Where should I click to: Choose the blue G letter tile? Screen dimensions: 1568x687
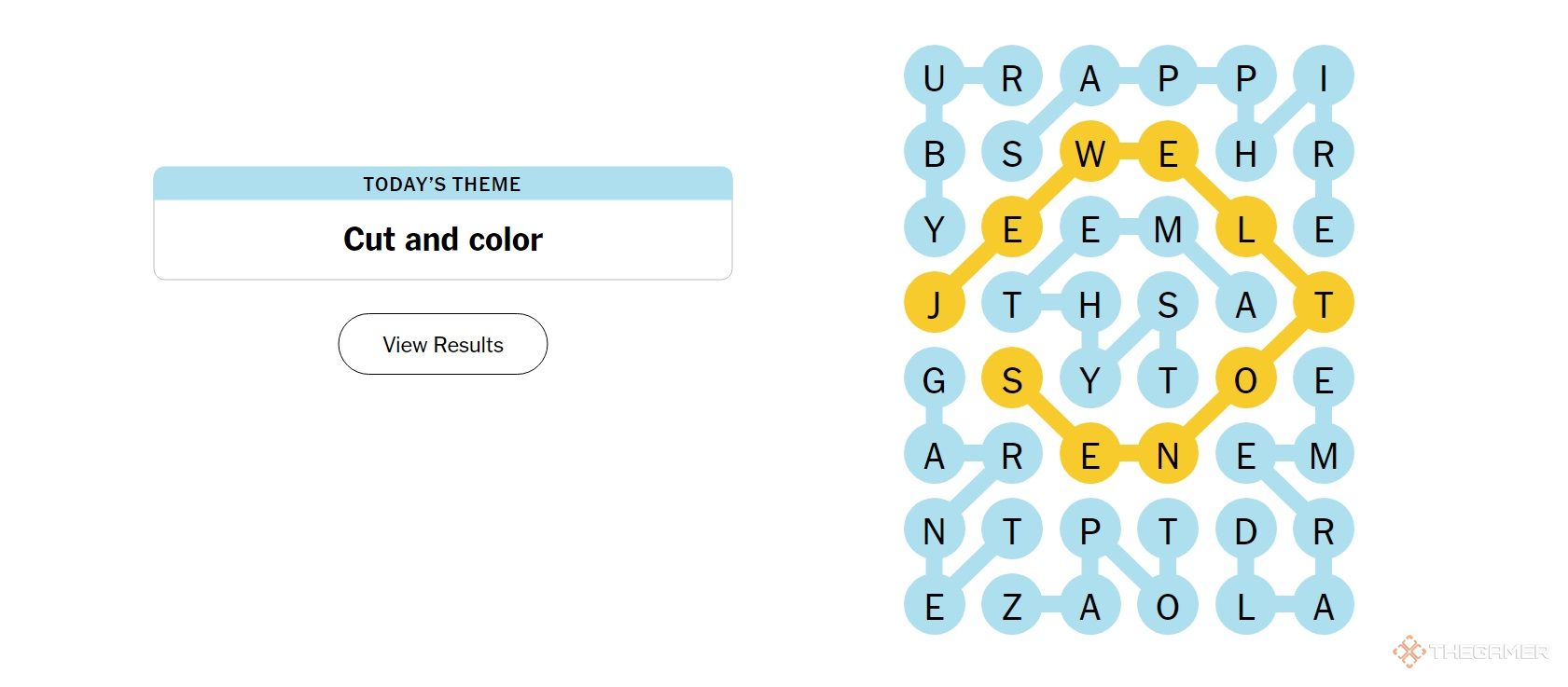[x=934, y=379]
